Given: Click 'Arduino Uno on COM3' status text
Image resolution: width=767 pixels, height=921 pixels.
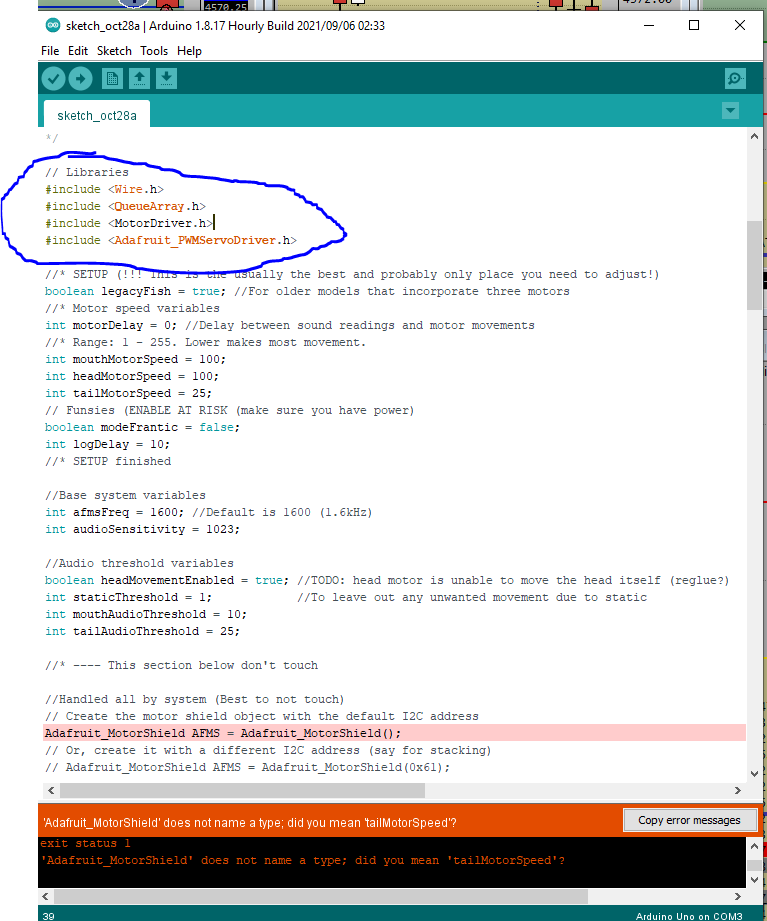Looking at the screenshot, I should (x=689, y=916).
